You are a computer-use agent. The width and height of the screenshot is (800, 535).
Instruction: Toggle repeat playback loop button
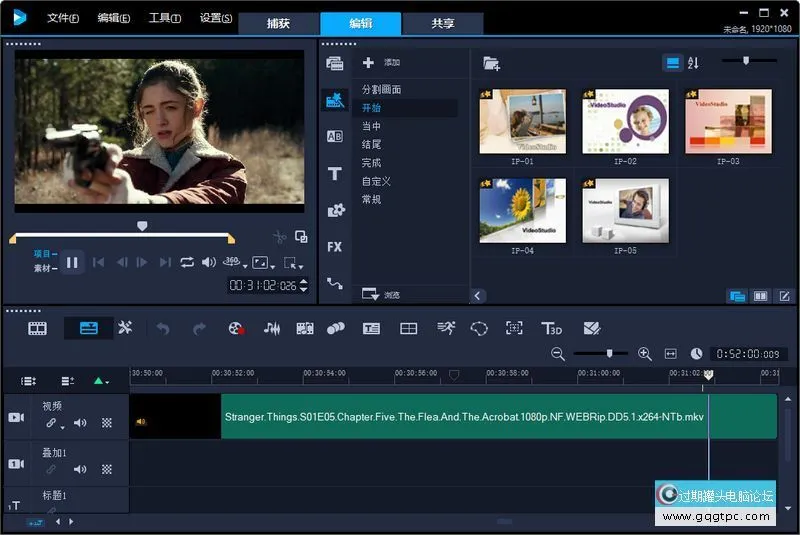[x=187, y=262]
